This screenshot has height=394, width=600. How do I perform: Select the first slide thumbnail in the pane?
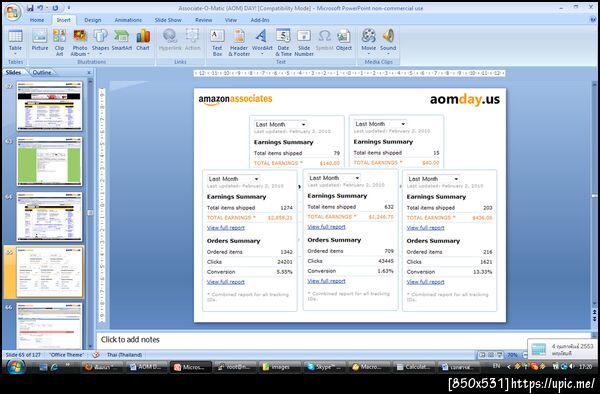pos(49,106)
